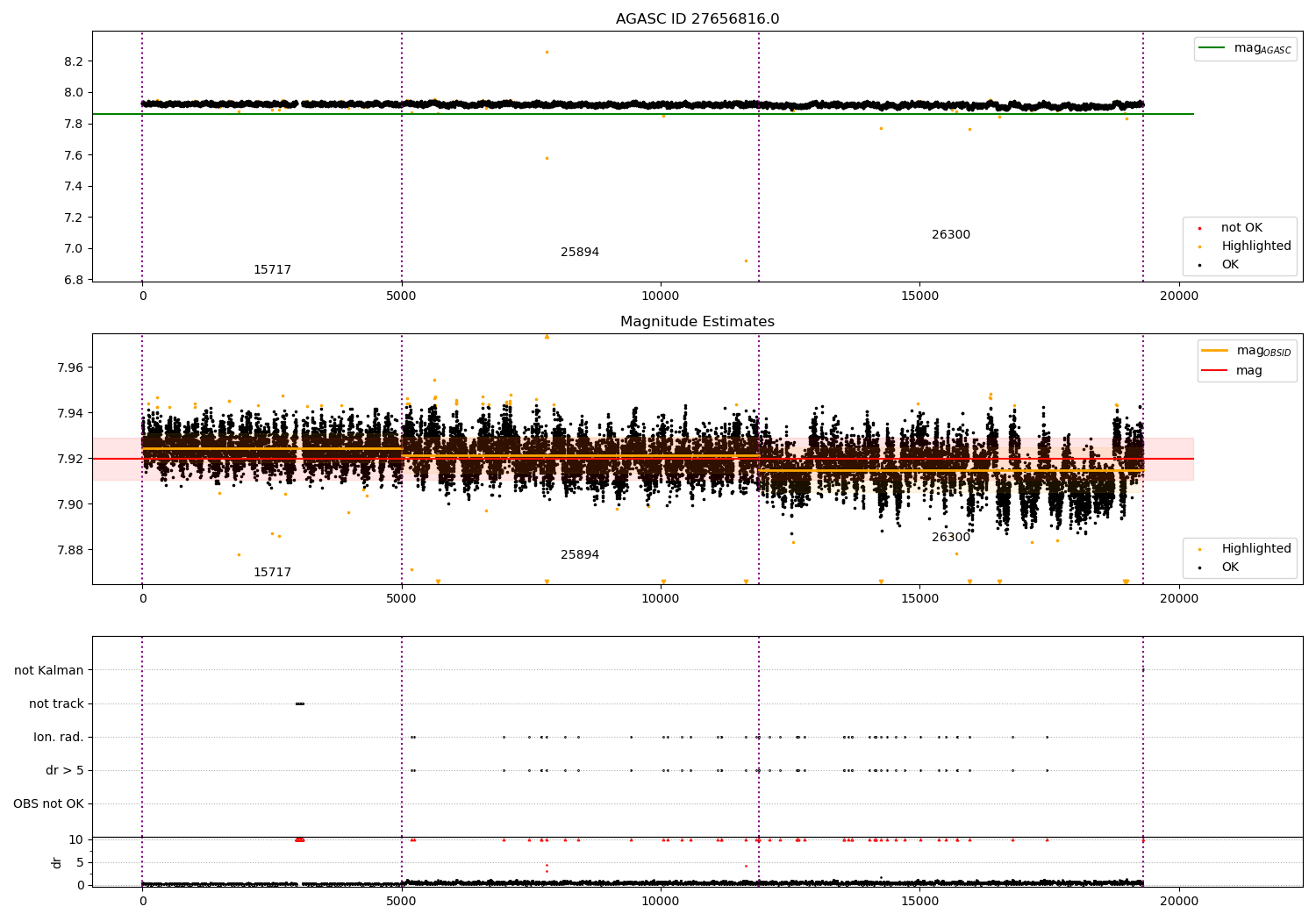Image resolution: width=1316 pixels, height=921 pixels.
Task: Click the 7.6 y-axis tick label
Action: (74, 155)
